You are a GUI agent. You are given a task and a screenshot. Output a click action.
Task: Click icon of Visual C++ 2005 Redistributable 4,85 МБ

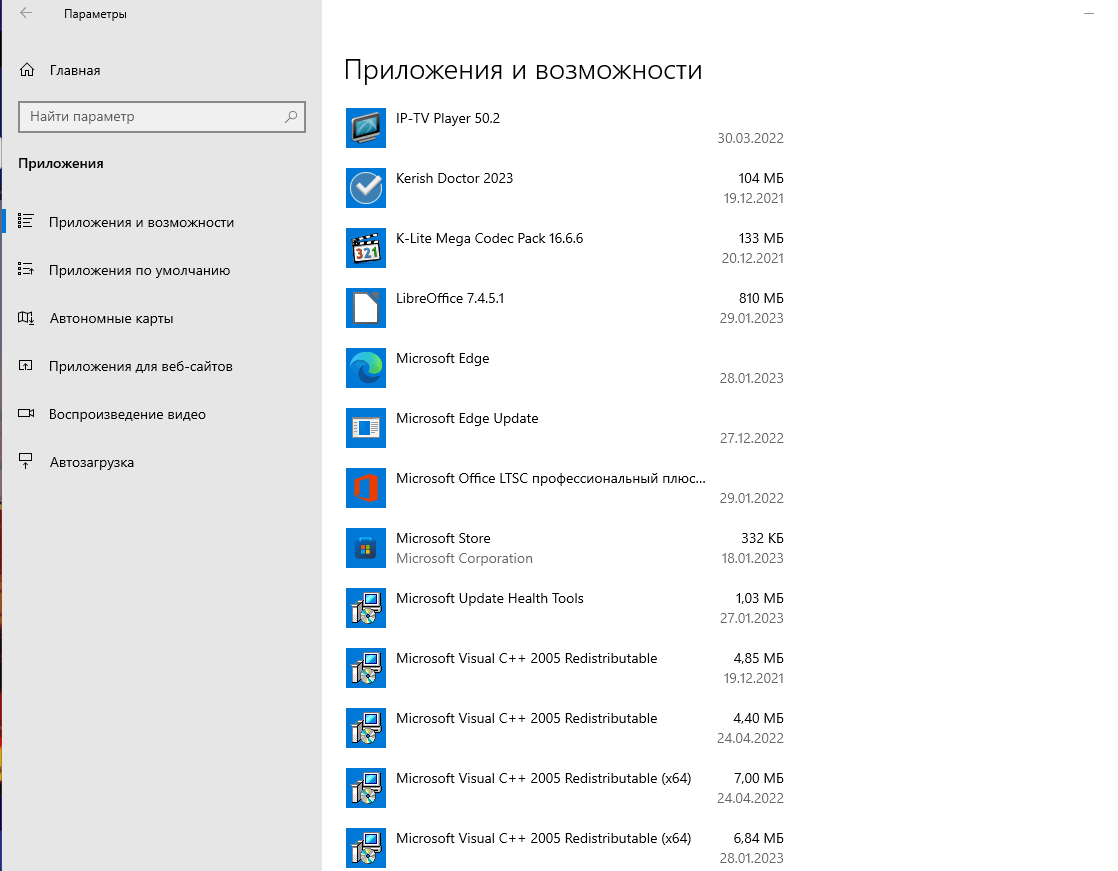(x=366, y=668)
